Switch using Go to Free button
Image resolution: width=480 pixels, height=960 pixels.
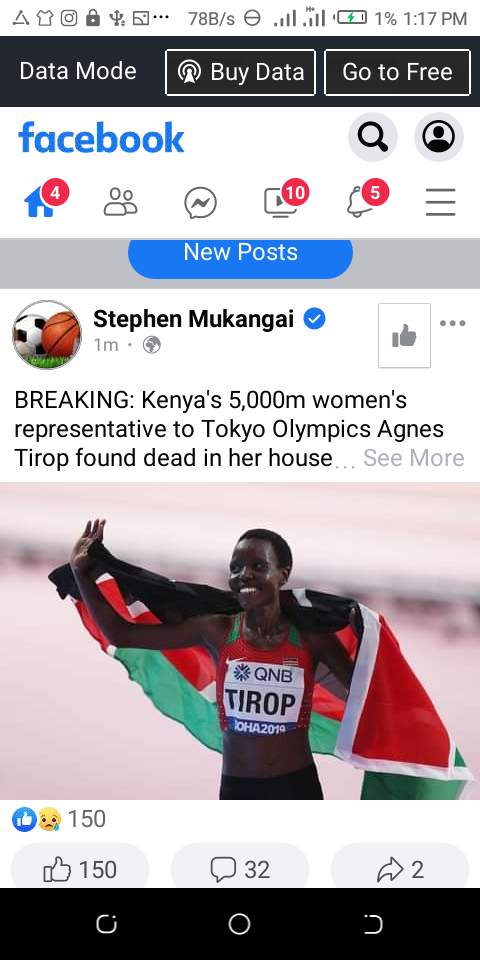(x=397, y=72)
